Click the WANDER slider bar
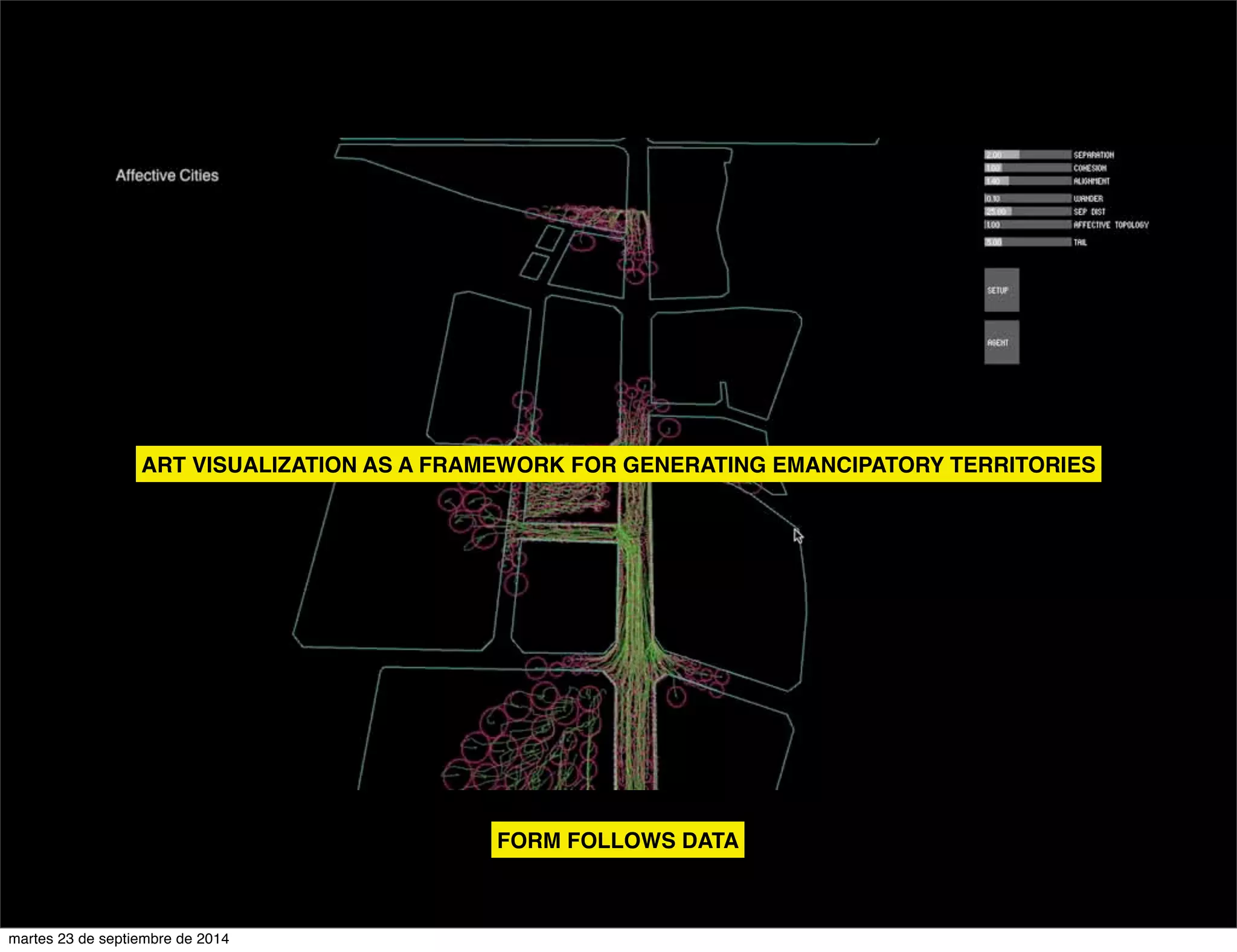 pos(1027,198)
